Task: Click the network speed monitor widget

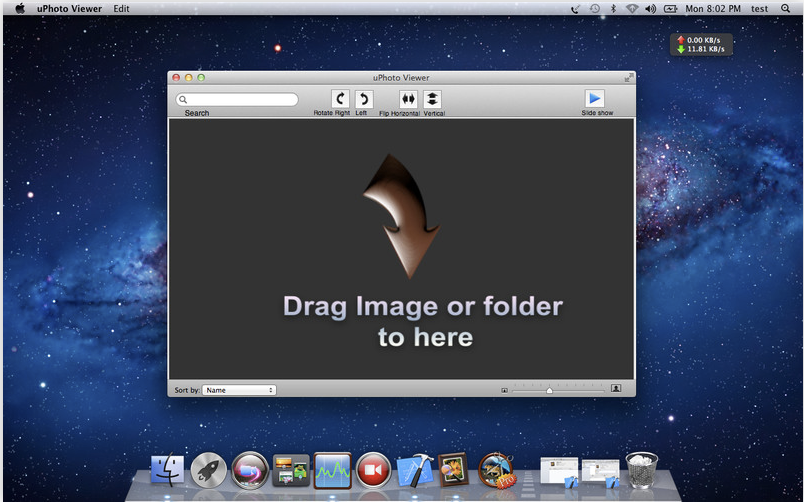Action: (x=701, y=45)
